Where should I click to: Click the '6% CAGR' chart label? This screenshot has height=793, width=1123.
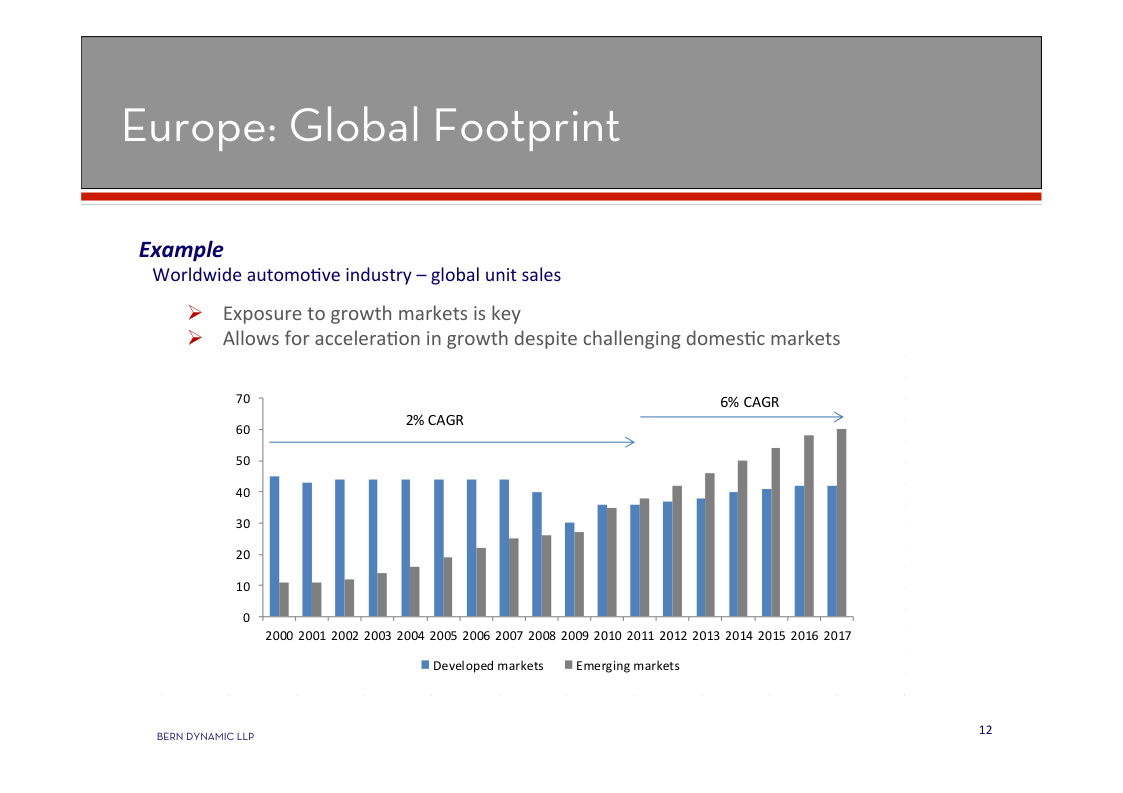[749, 402]
